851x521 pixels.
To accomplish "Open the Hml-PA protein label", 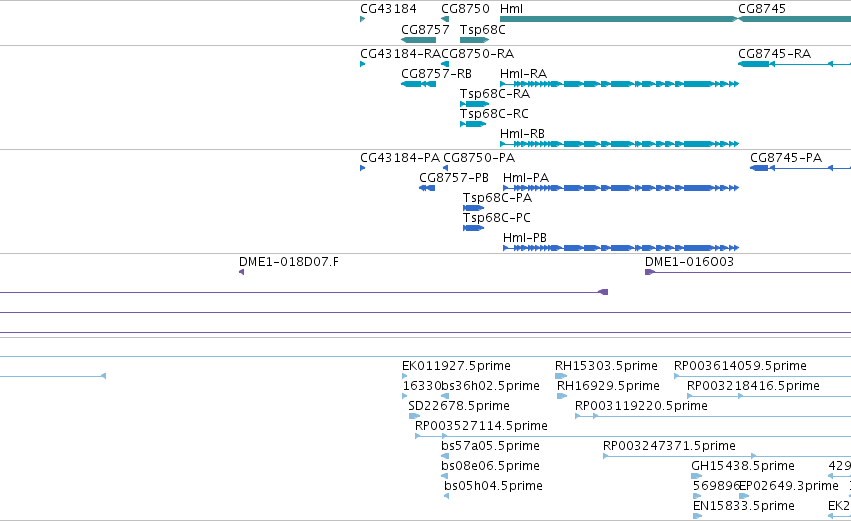I will pyautogui.click(x=526, y=178).
